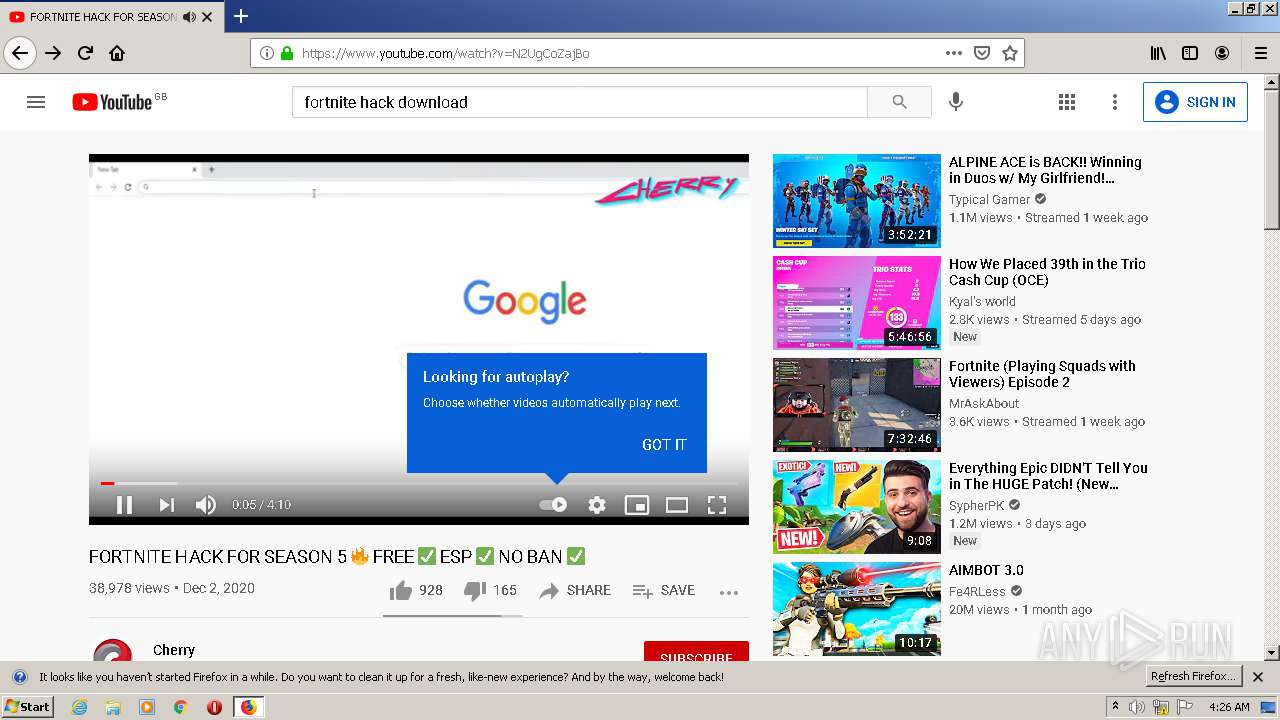Close the FORTNITE HACK tab
The width and height of the screenshot is (1280, 720).
click(x=207, y=17)
